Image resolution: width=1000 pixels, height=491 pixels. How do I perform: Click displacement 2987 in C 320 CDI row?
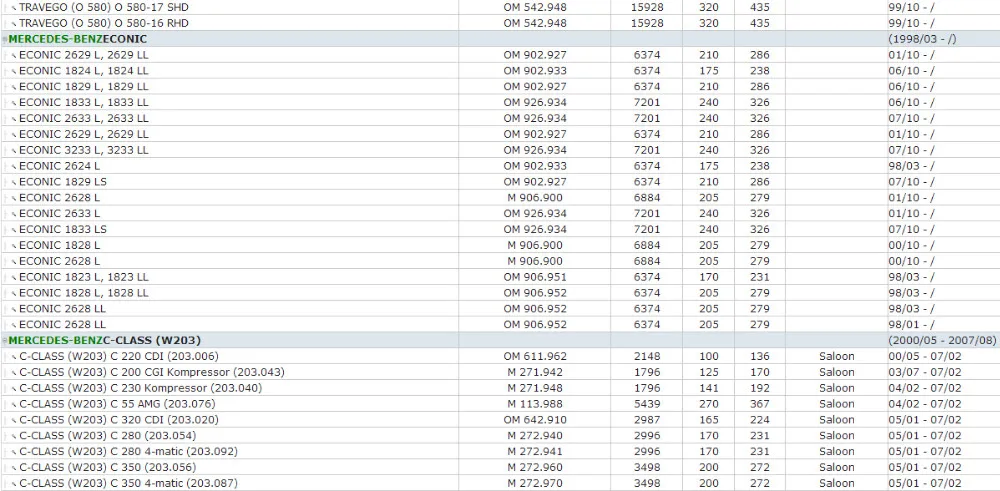(647, 420)
